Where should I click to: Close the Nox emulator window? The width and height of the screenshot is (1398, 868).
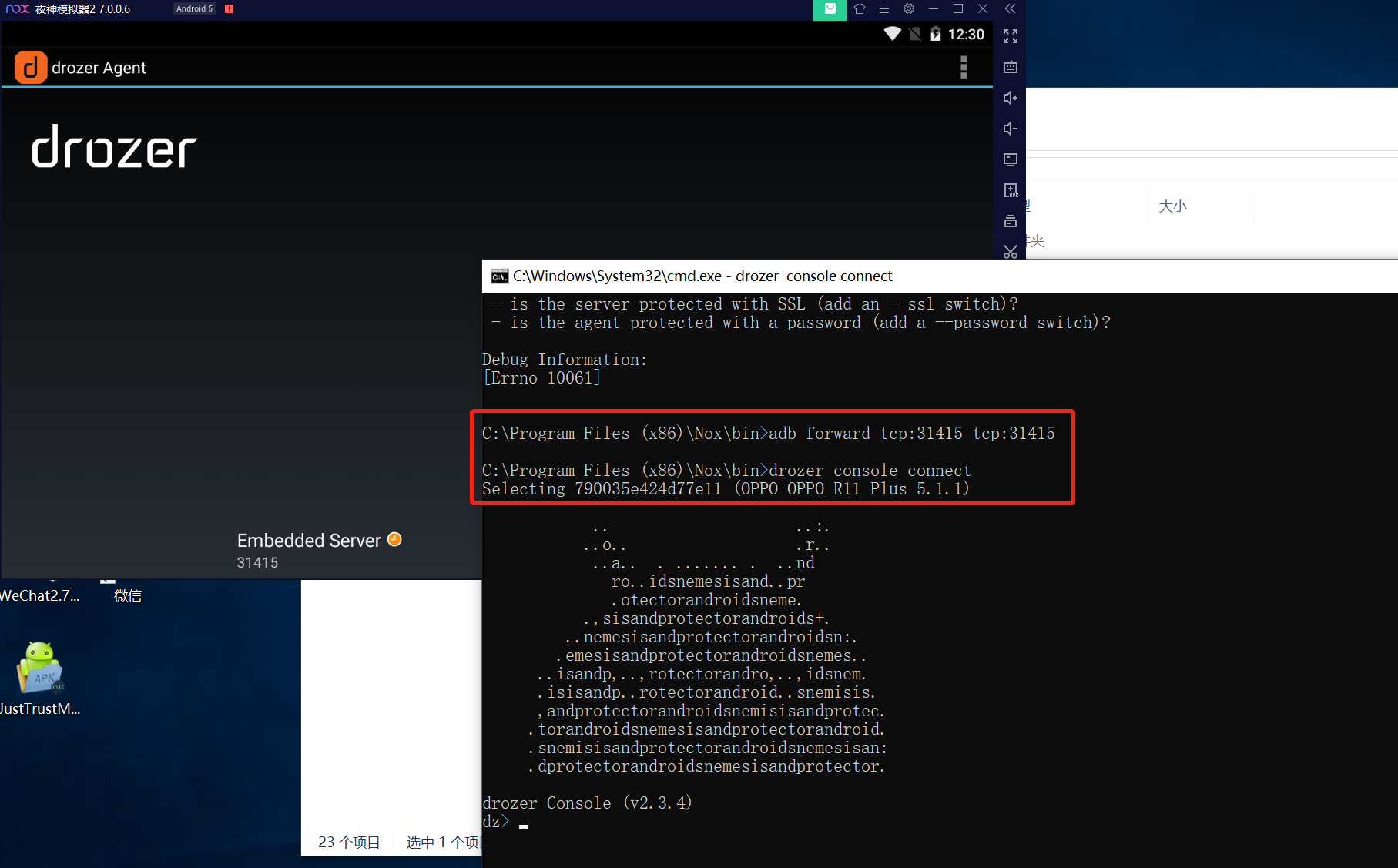pos(983,9)
